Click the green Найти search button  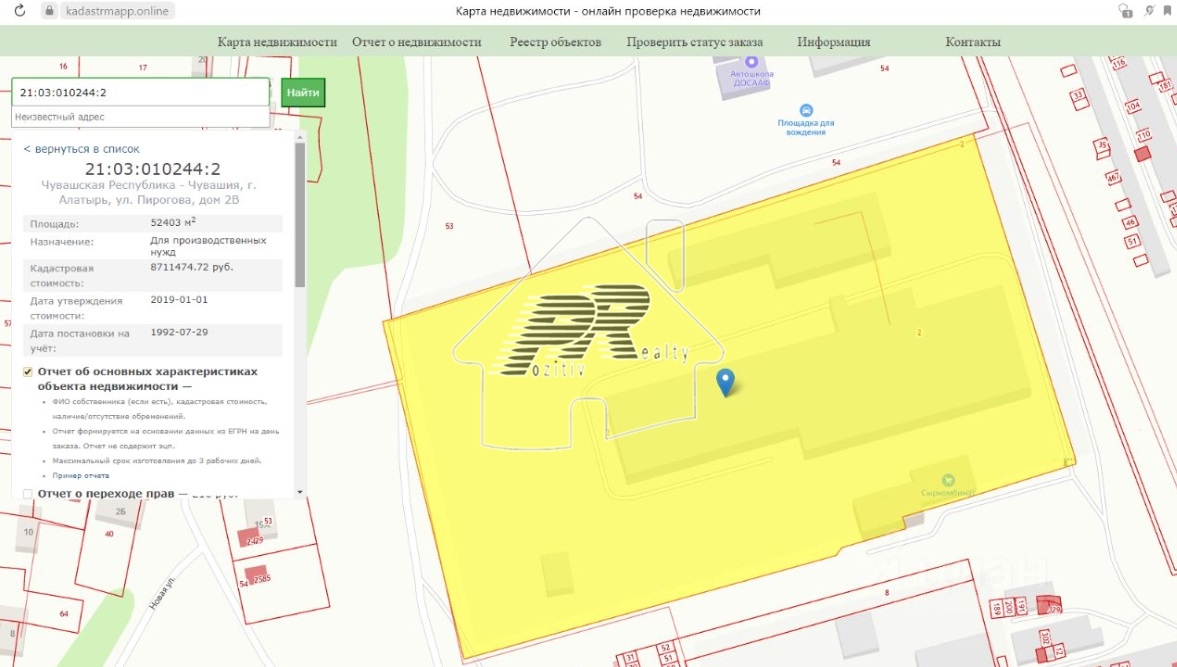[303, 92]
